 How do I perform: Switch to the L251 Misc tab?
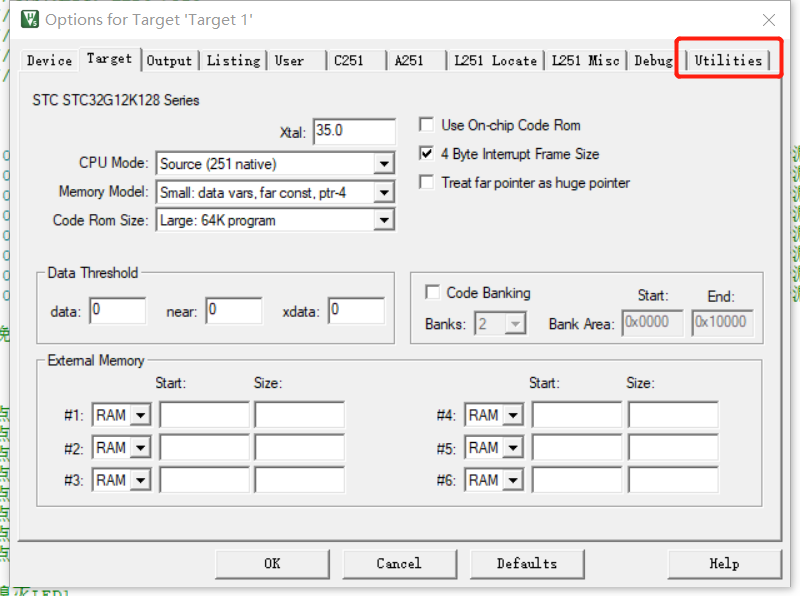point(585,61)
